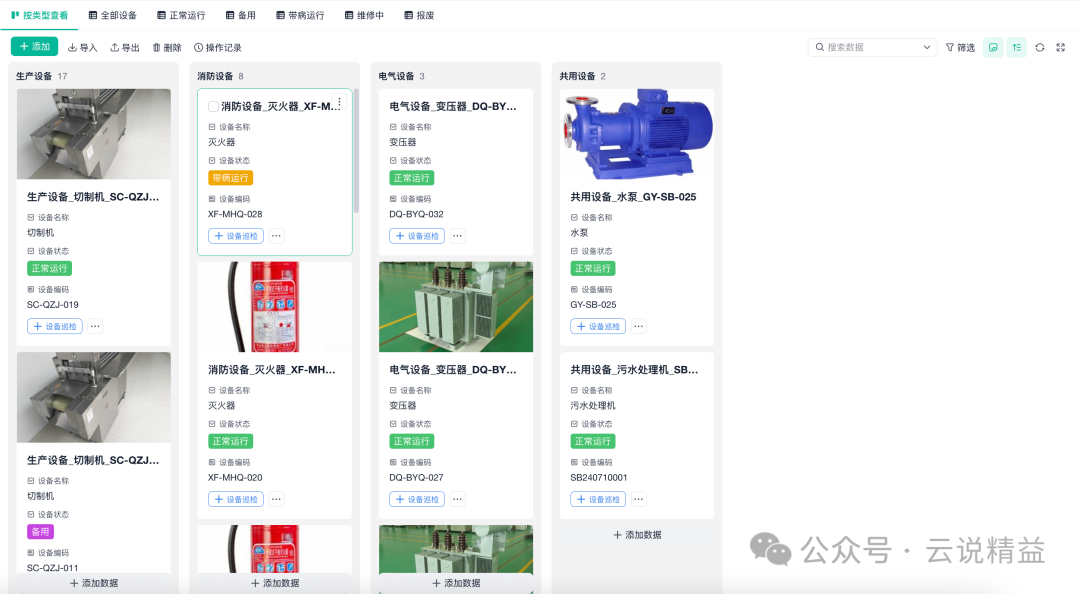The height and width of the screenshot is (594, 1080).
Task: Open card title 共用设备_污水处理机_SB...
Action: tap(634, 369)
